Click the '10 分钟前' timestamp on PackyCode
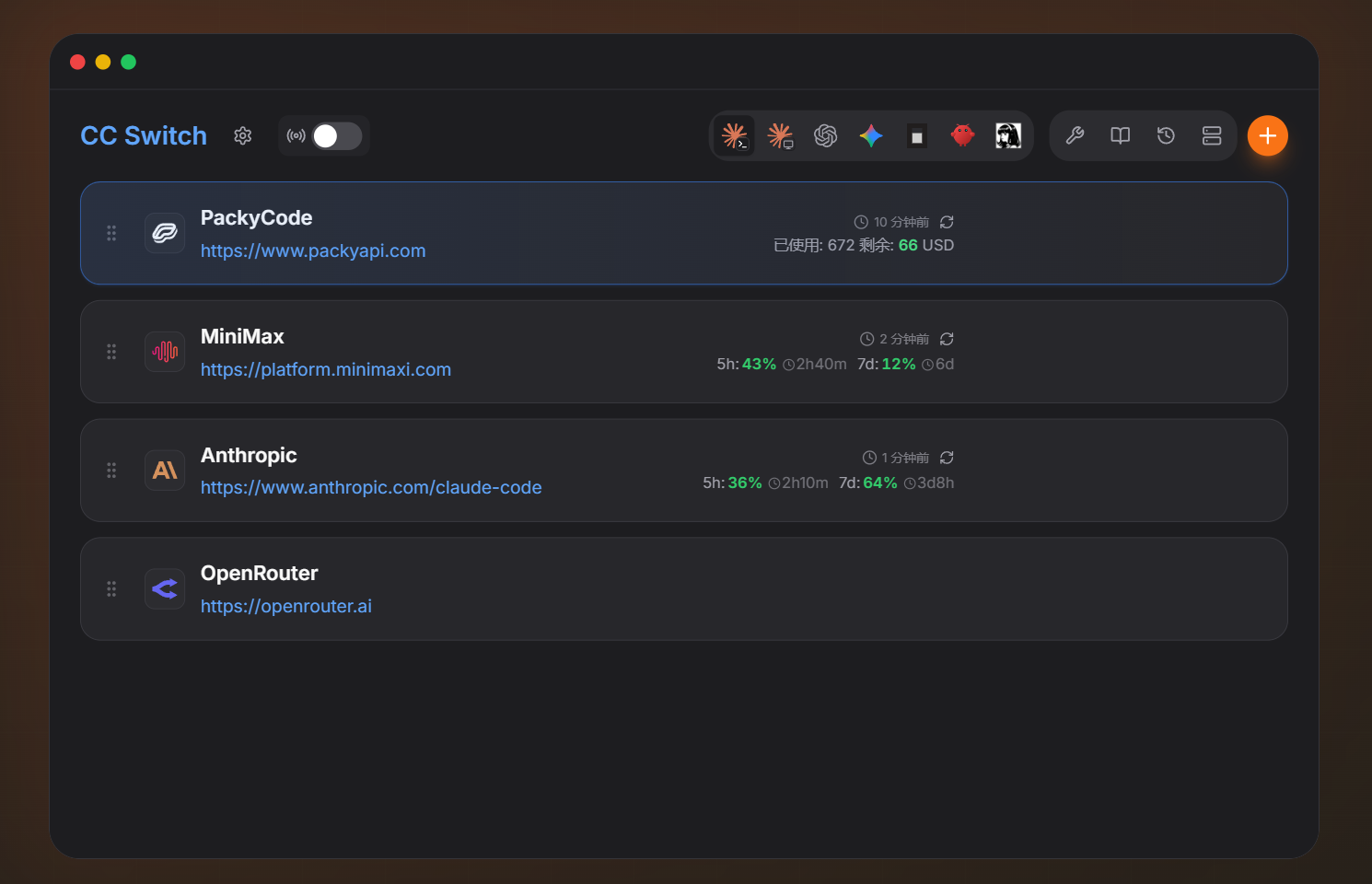Screen dimensions: 1372x884 point(901,222)
